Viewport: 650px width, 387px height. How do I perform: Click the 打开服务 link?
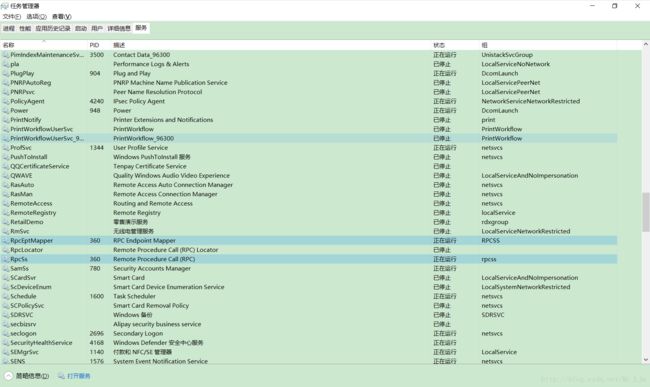coord(78,376)
